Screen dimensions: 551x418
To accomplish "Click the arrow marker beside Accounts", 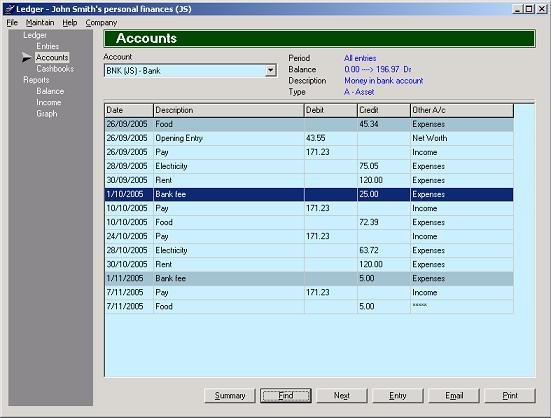I will click(27, 57).
